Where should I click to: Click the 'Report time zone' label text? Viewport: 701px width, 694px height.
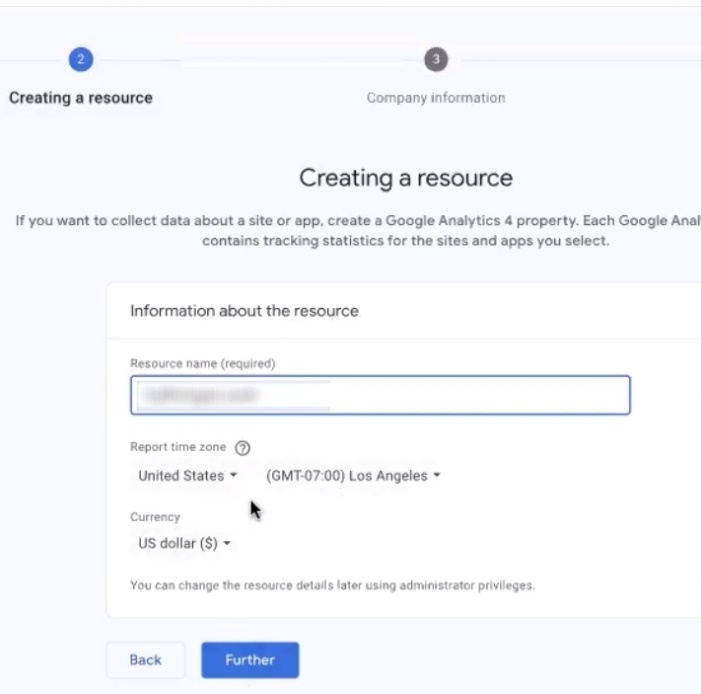click(178, 448)
